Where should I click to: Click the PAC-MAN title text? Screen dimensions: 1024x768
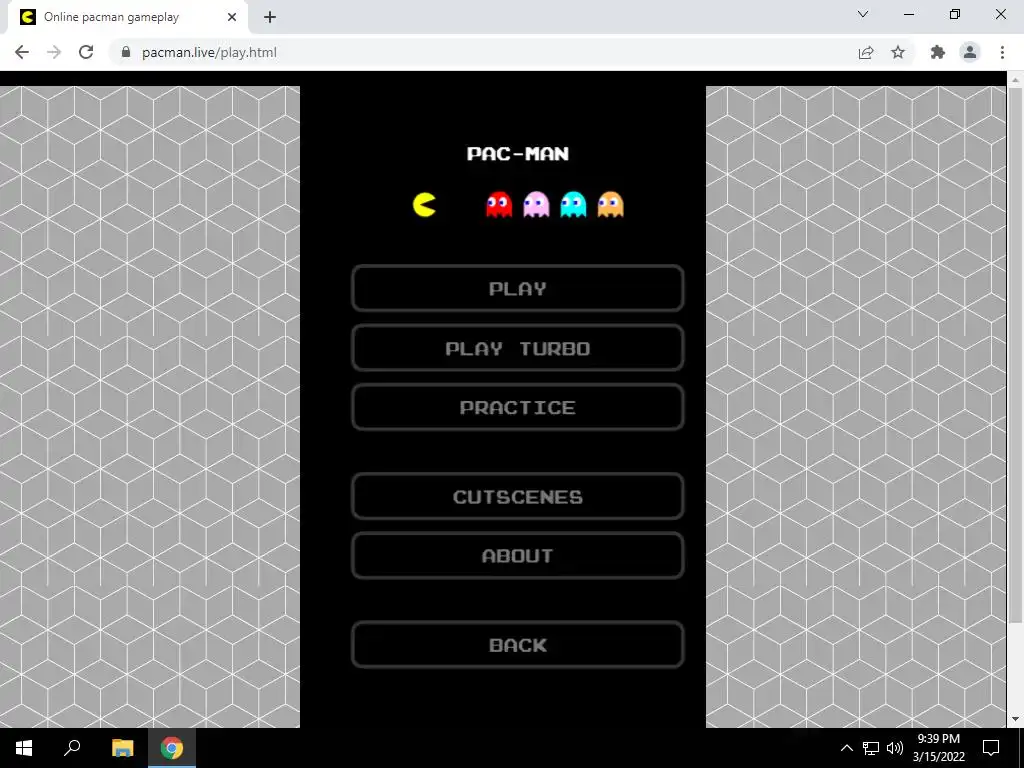[x=518, y=153]
